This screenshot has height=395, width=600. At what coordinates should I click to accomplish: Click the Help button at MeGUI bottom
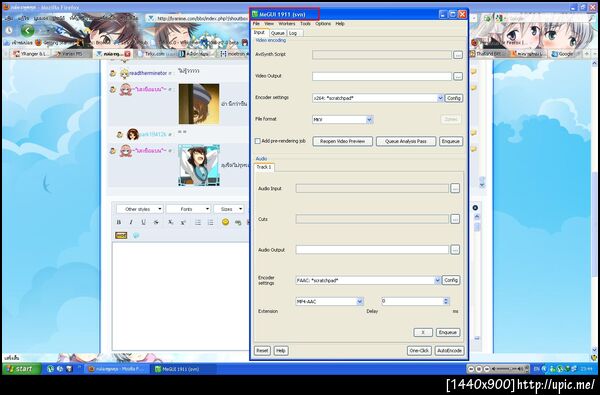pos(281,351)
